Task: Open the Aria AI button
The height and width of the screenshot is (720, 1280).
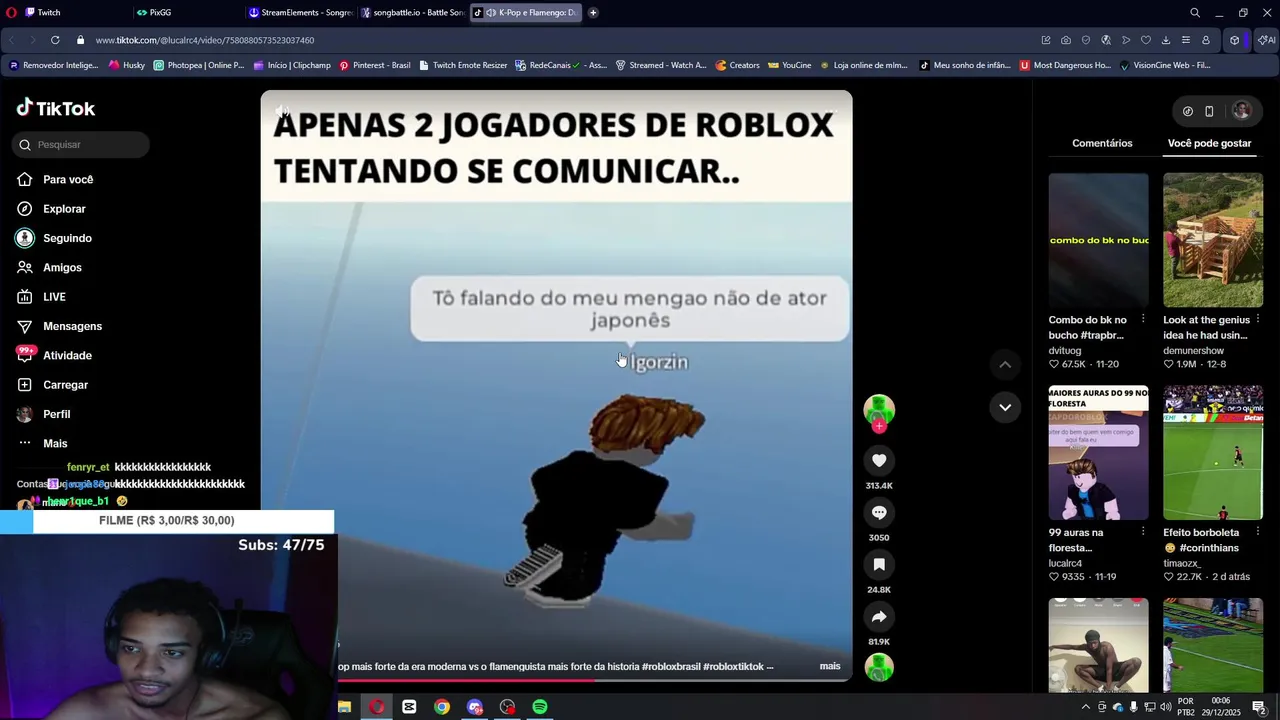Action: (1266, 40)
